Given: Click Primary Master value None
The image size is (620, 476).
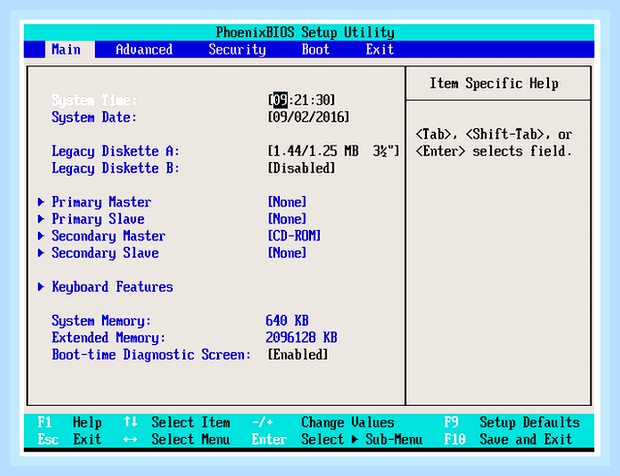Looking at the screenshot, I should click(x=287, y=202).
